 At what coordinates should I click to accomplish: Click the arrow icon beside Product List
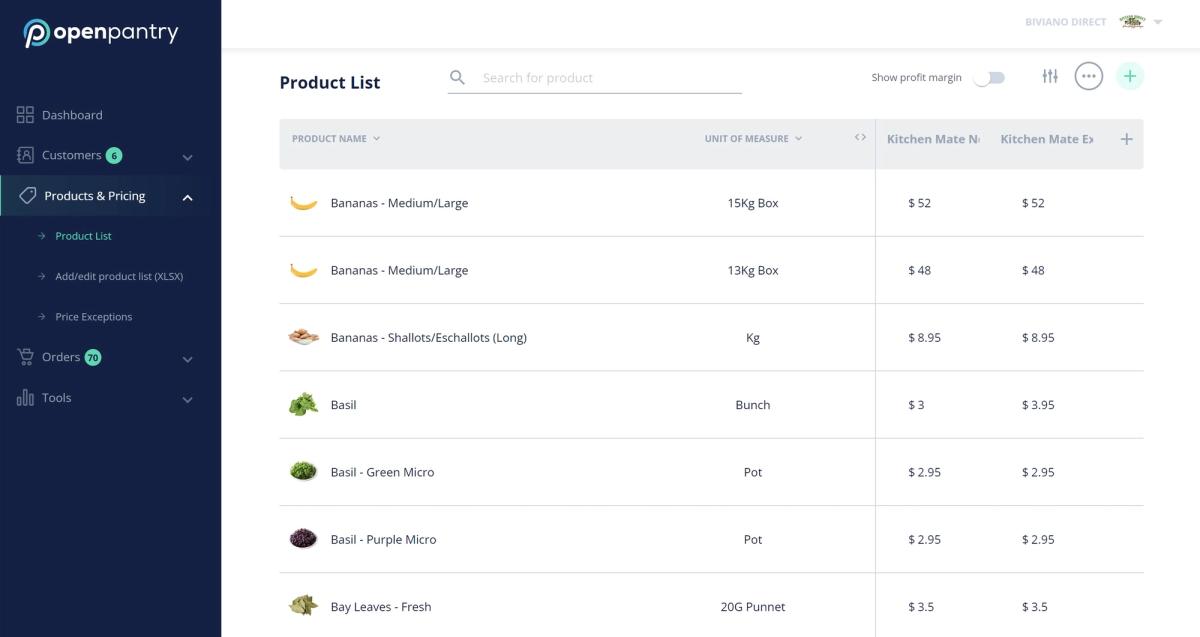tap(41, 236)
